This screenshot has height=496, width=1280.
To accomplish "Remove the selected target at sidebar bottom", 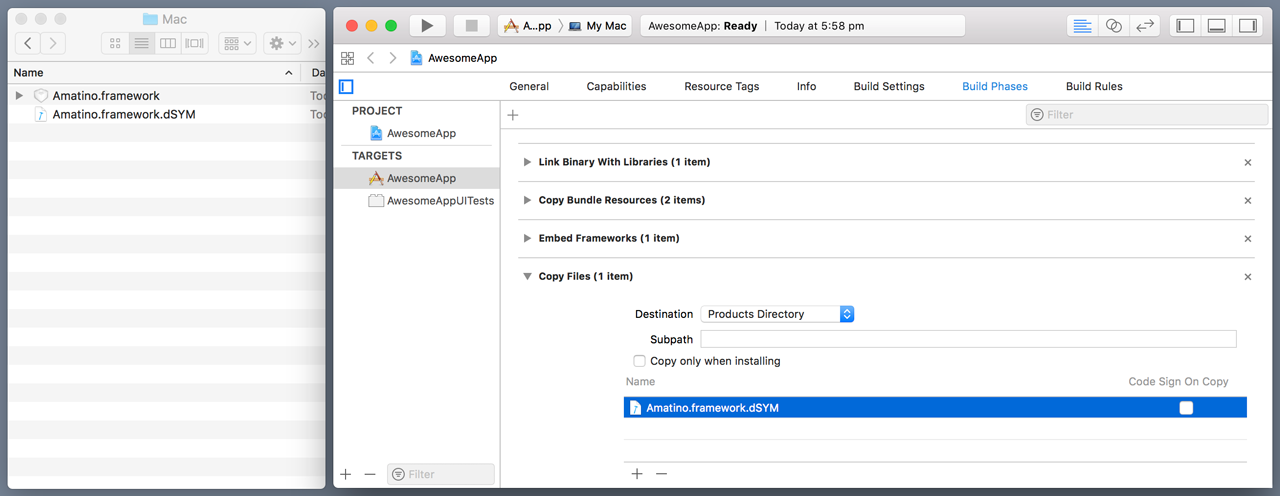I will (370, 474).
